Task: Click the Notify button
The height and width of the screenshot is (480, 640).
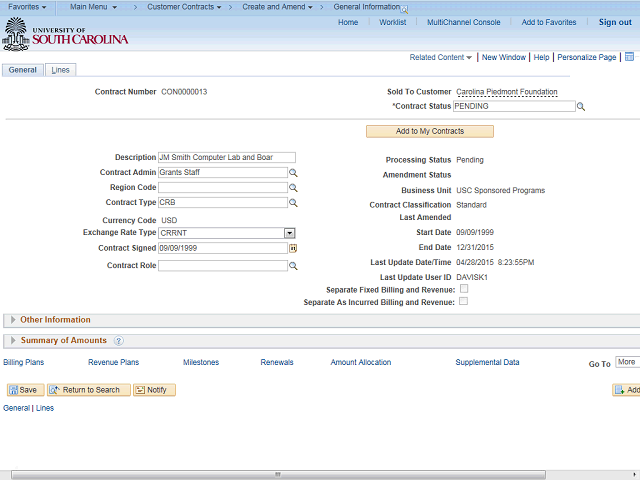Action: point(154,390)
